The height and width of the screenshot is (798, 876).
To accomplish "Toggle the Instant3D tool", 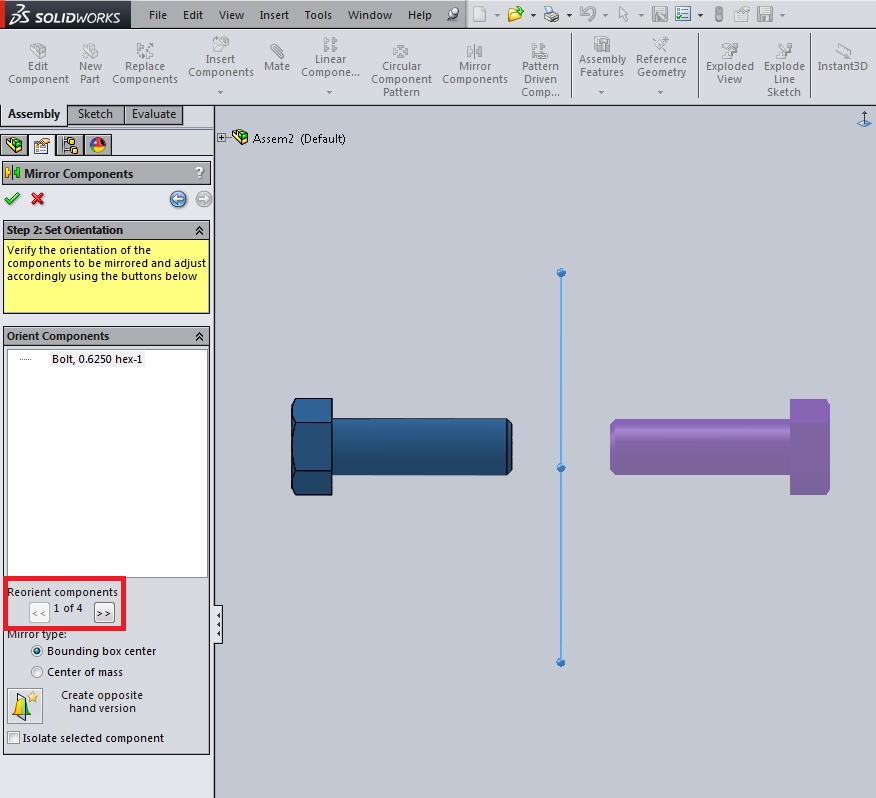I will tap(842, 58).
